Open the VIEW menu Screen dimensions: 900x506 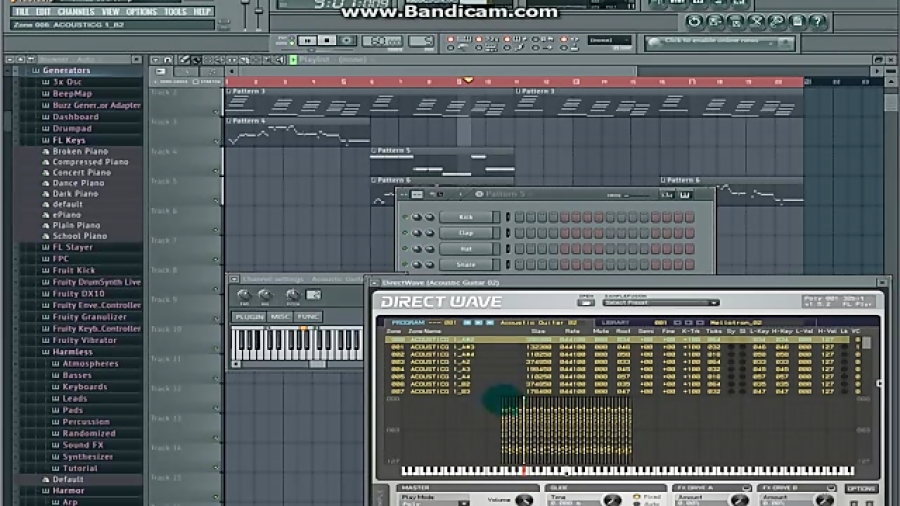(x=110, y=11)
